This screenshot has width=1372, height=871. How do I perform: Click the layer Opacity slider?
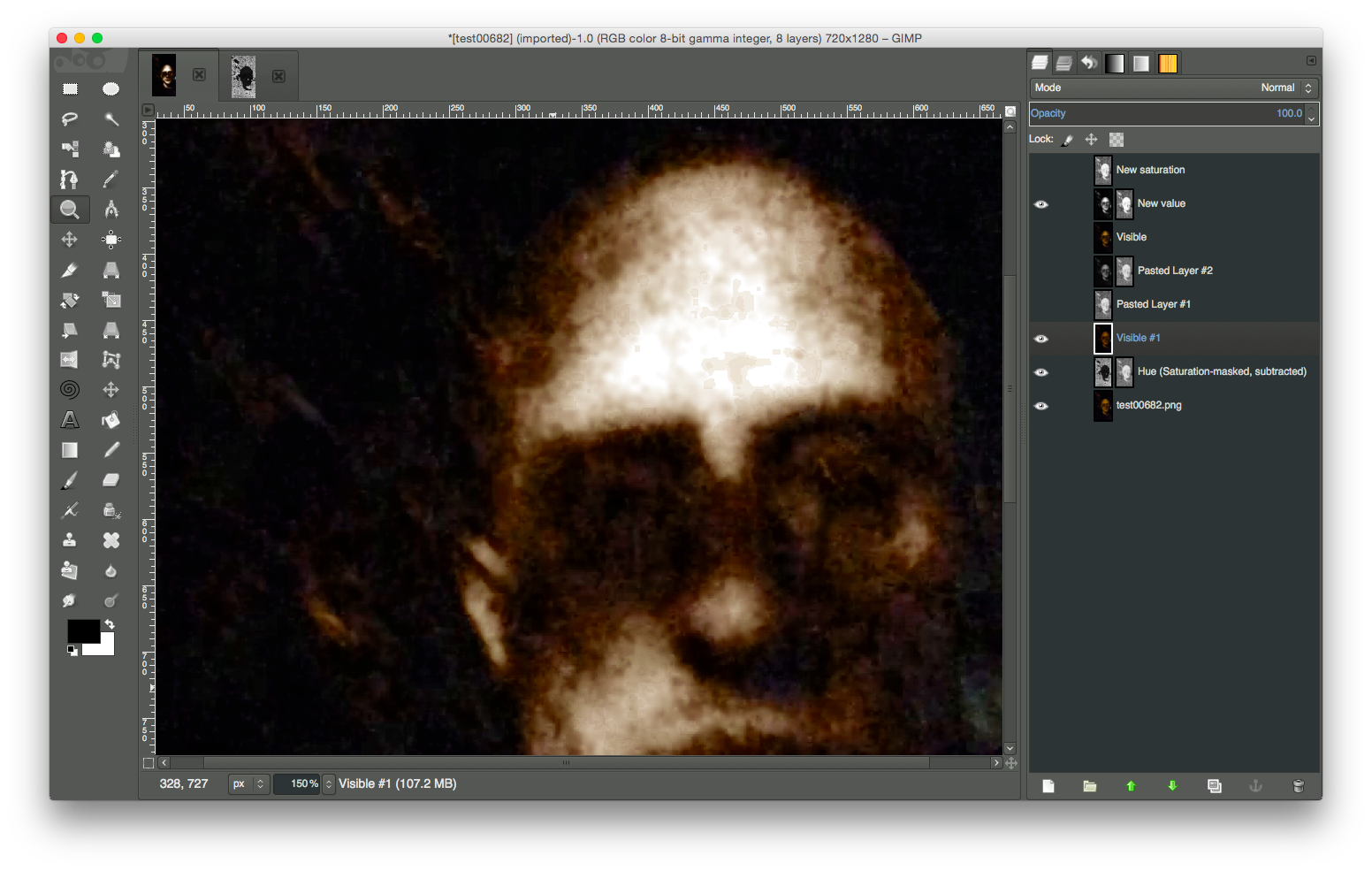tap(1168, 114)
